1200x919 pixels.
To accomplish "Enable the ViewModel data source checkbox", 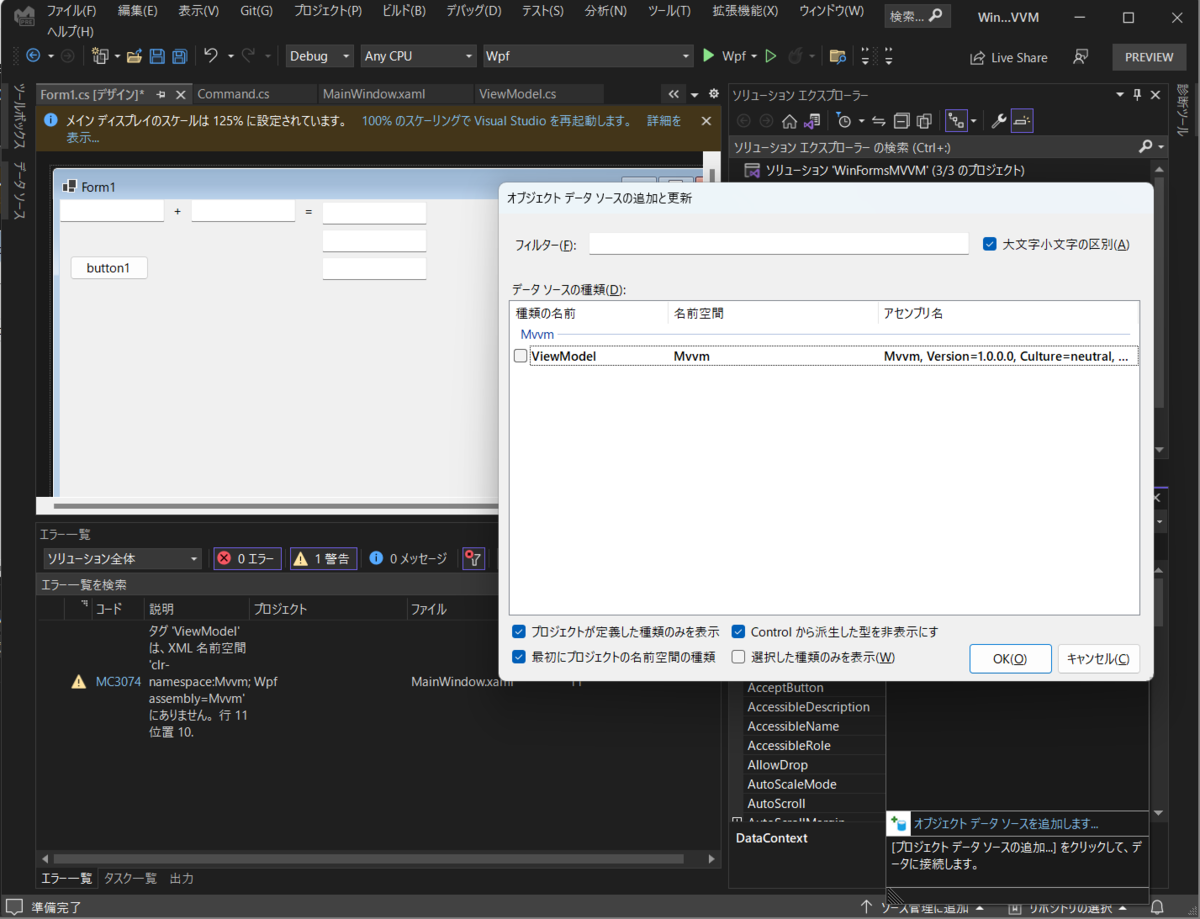I will (x=520, y=355).
